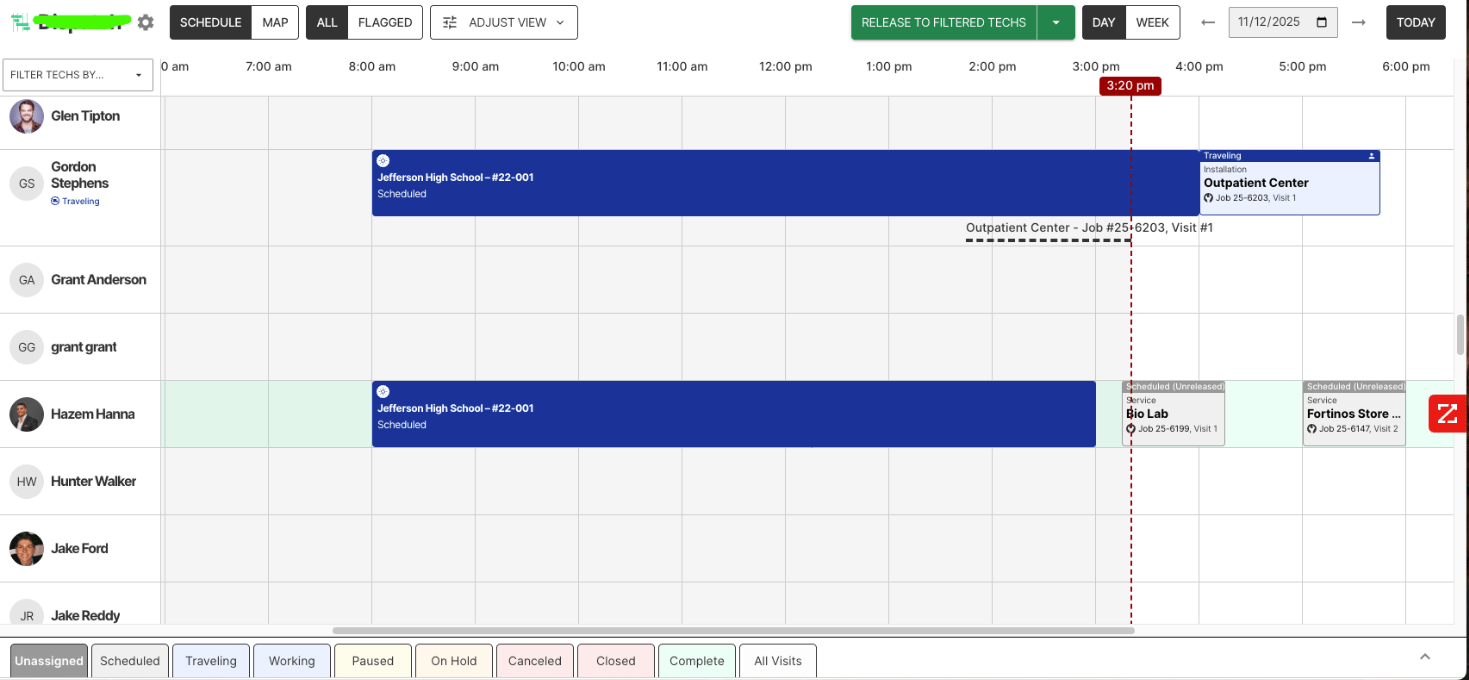Click the sliders icon in Adjust View
1469x680 pixels.
click(x=450, y=22)
